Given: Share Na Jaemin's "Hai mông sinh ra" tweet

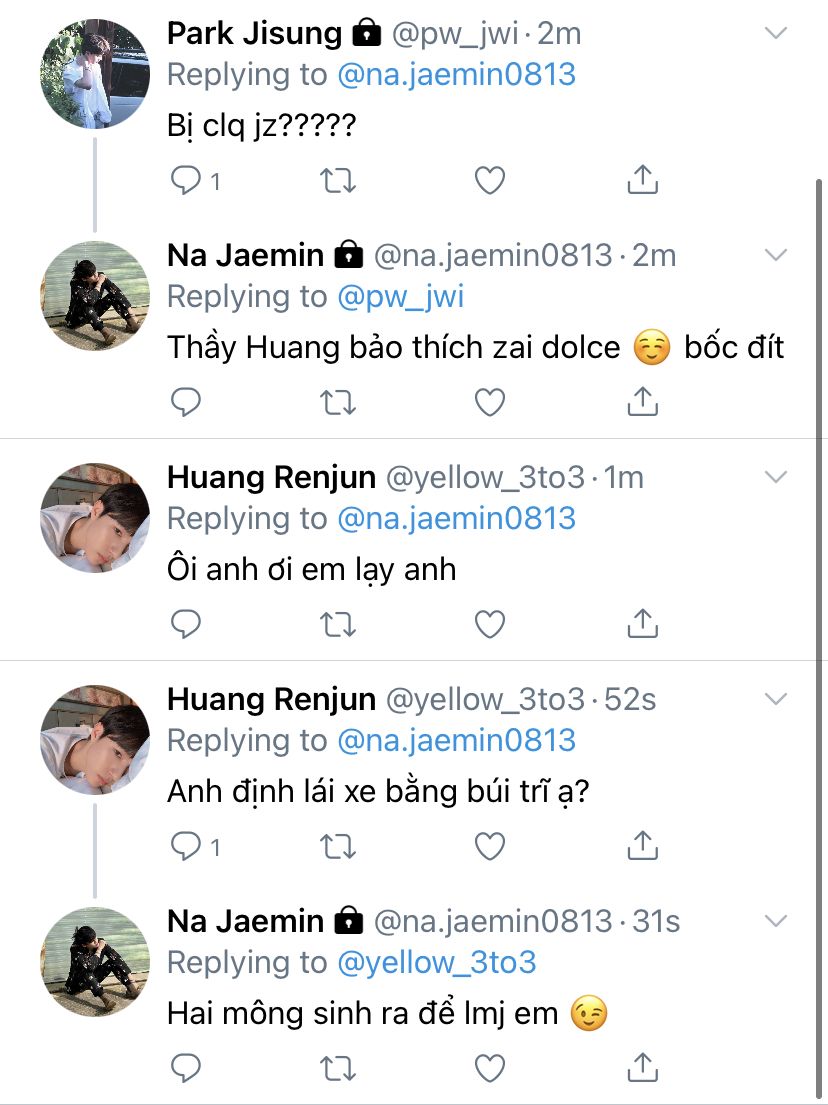Looking at the screenshot, I should [642, 1068].
